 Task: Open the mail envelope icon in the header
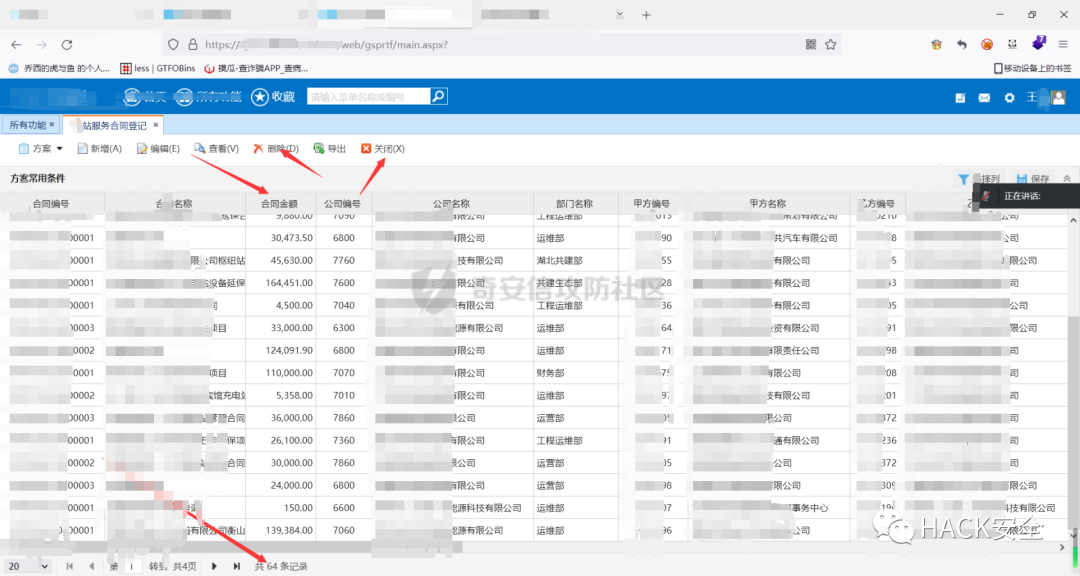coord(984,98)
